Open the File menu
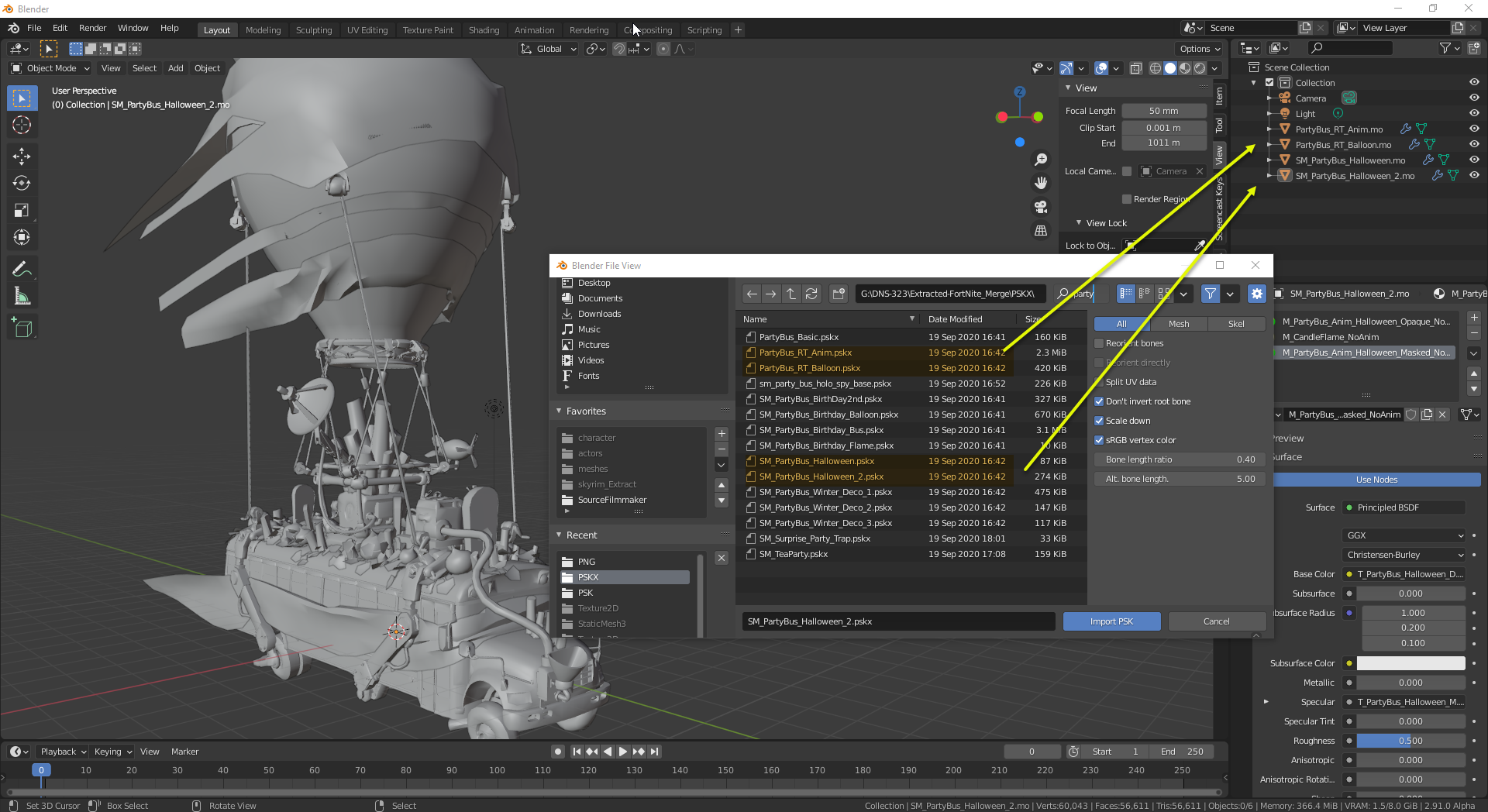1488x812 pixels. click(x=34, y=28)
